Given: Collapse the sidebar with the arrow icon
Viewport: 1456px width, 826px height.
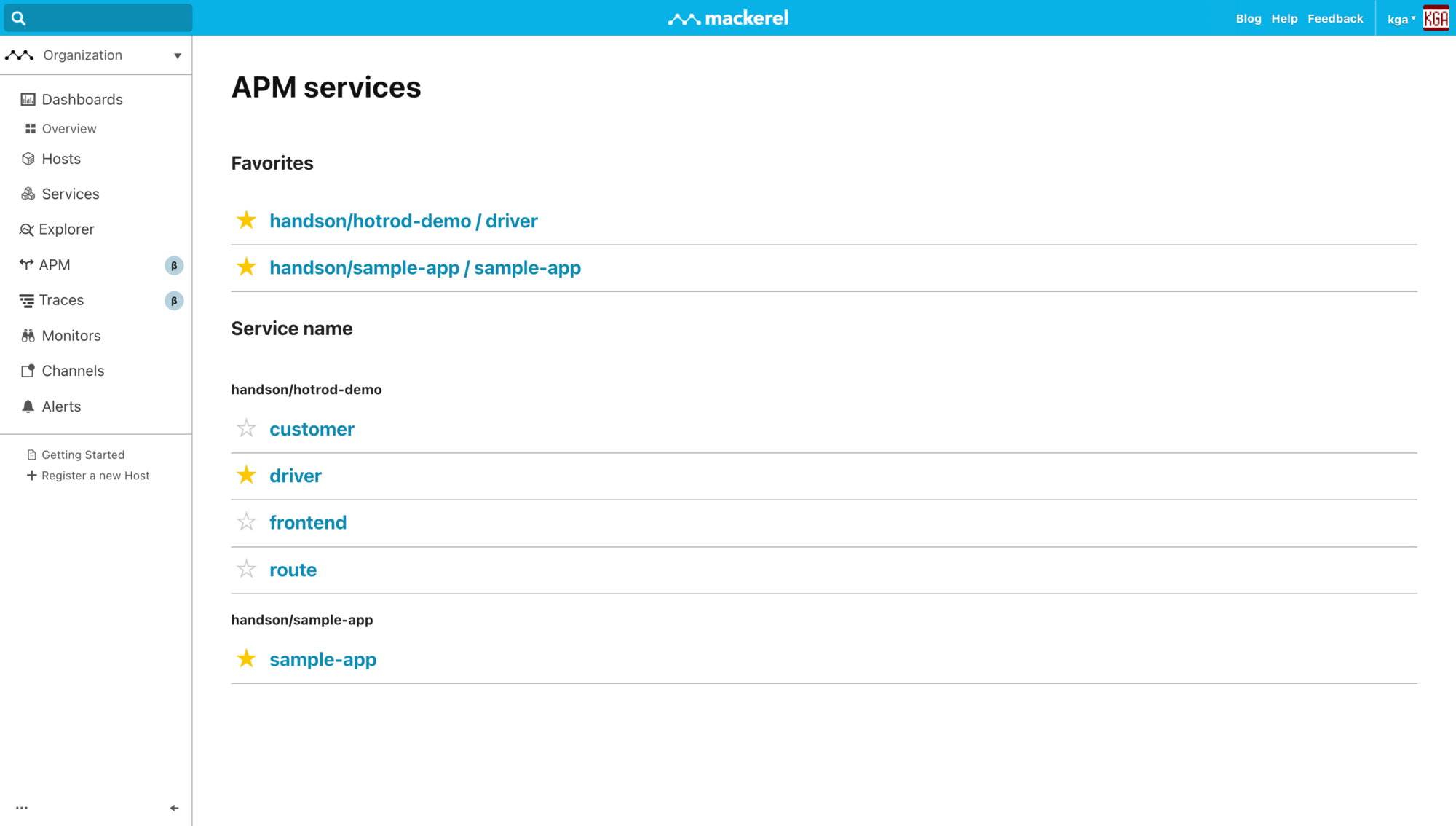Looking at the screenshot, I should tap(174, 808).
